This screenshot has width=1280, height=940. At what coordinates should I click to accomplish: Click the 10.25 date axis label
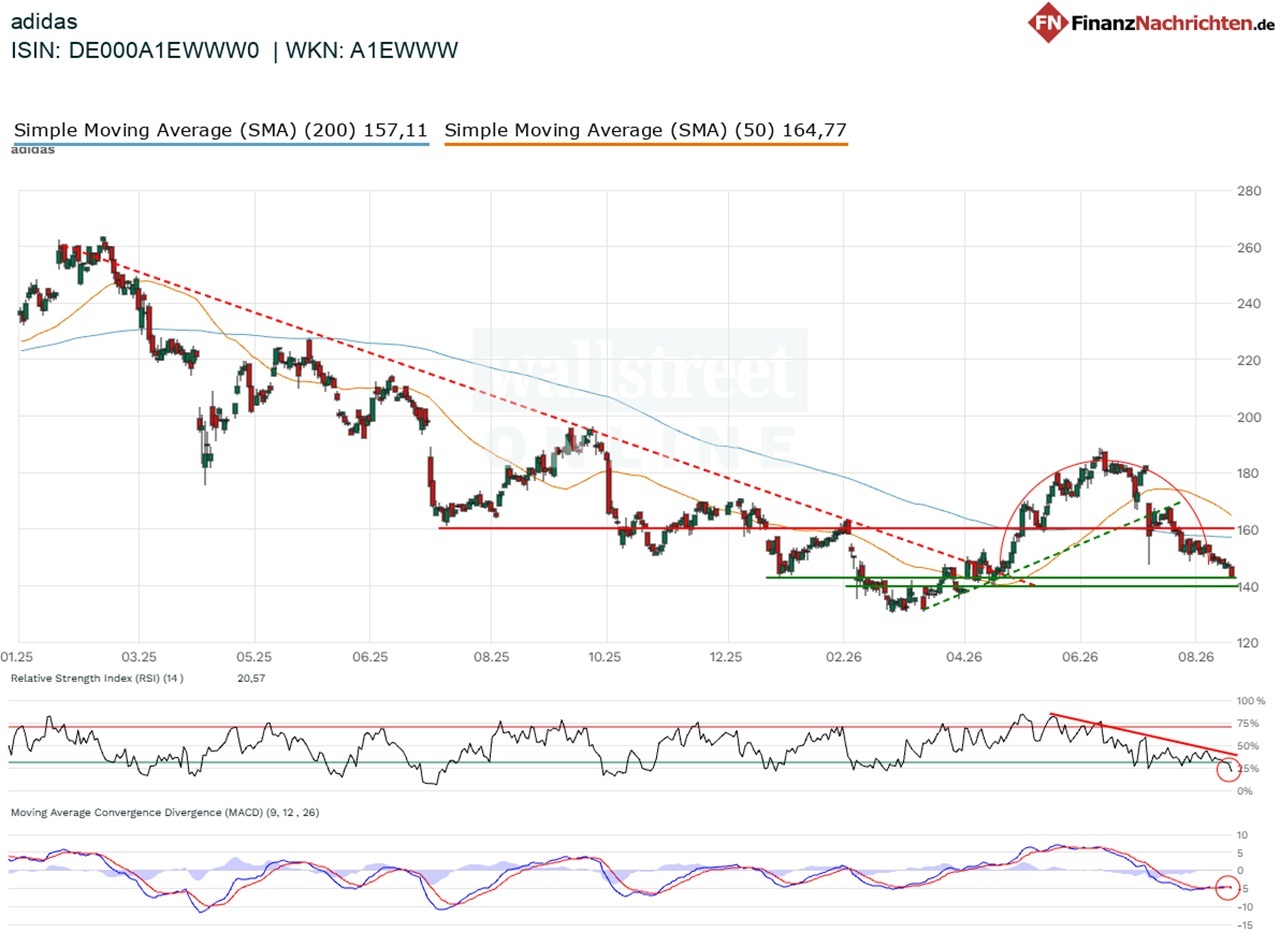tap(605, 657)
